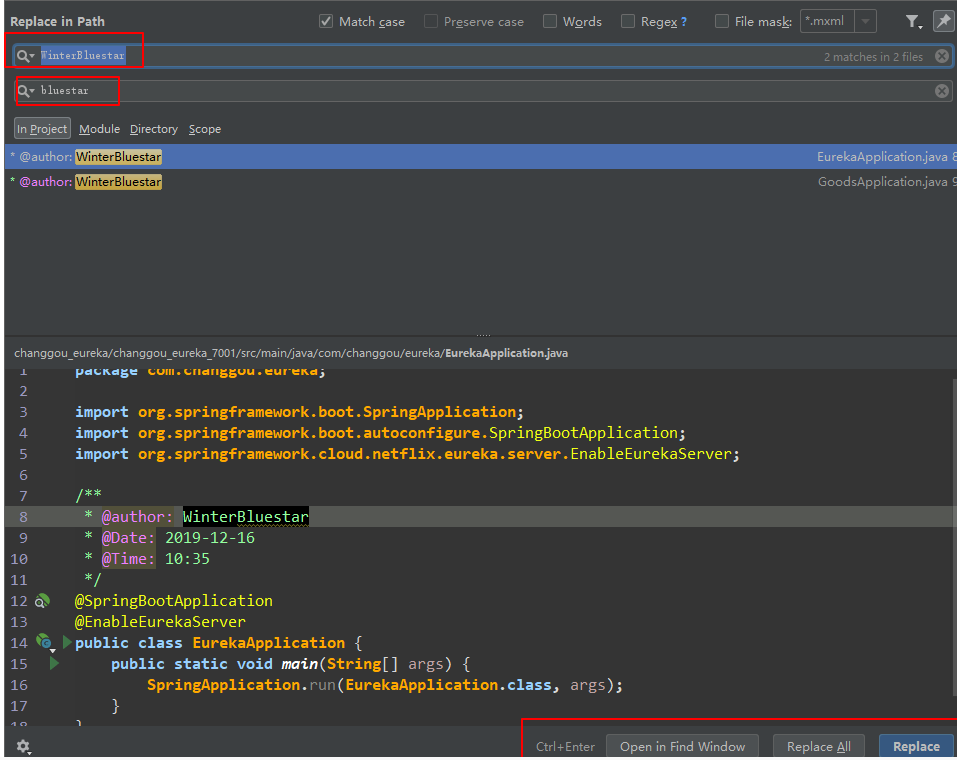Enable the File mask checkbox
The image size is (957, 760).
coord(722,21)
